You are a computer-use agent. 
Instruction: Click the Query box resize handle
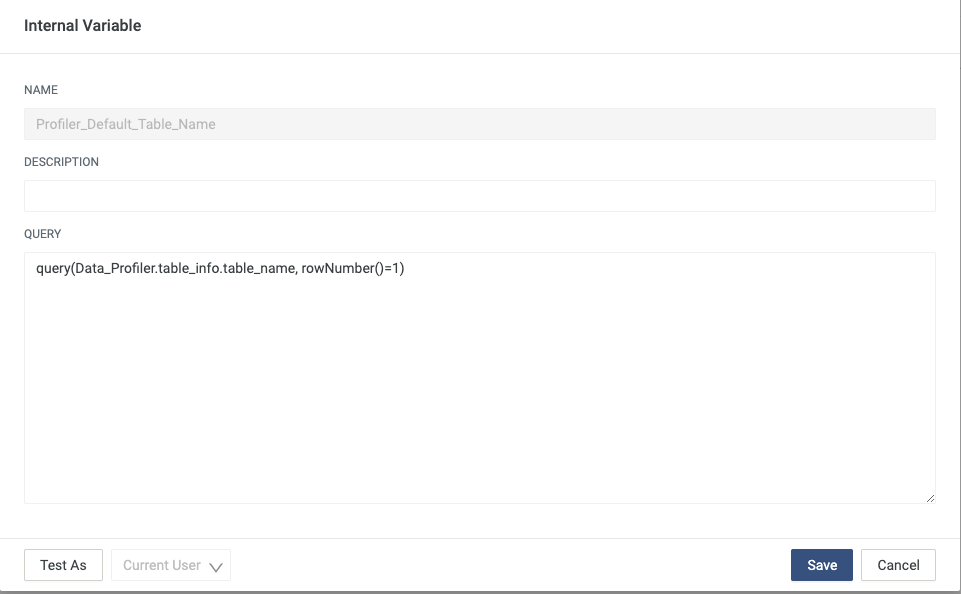pyautogui.click(x=930, y=497)
